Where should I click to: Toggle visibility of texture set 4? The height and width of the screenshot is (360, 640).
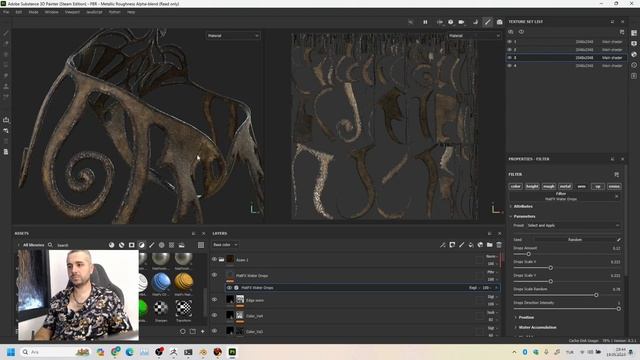(509, 65)
